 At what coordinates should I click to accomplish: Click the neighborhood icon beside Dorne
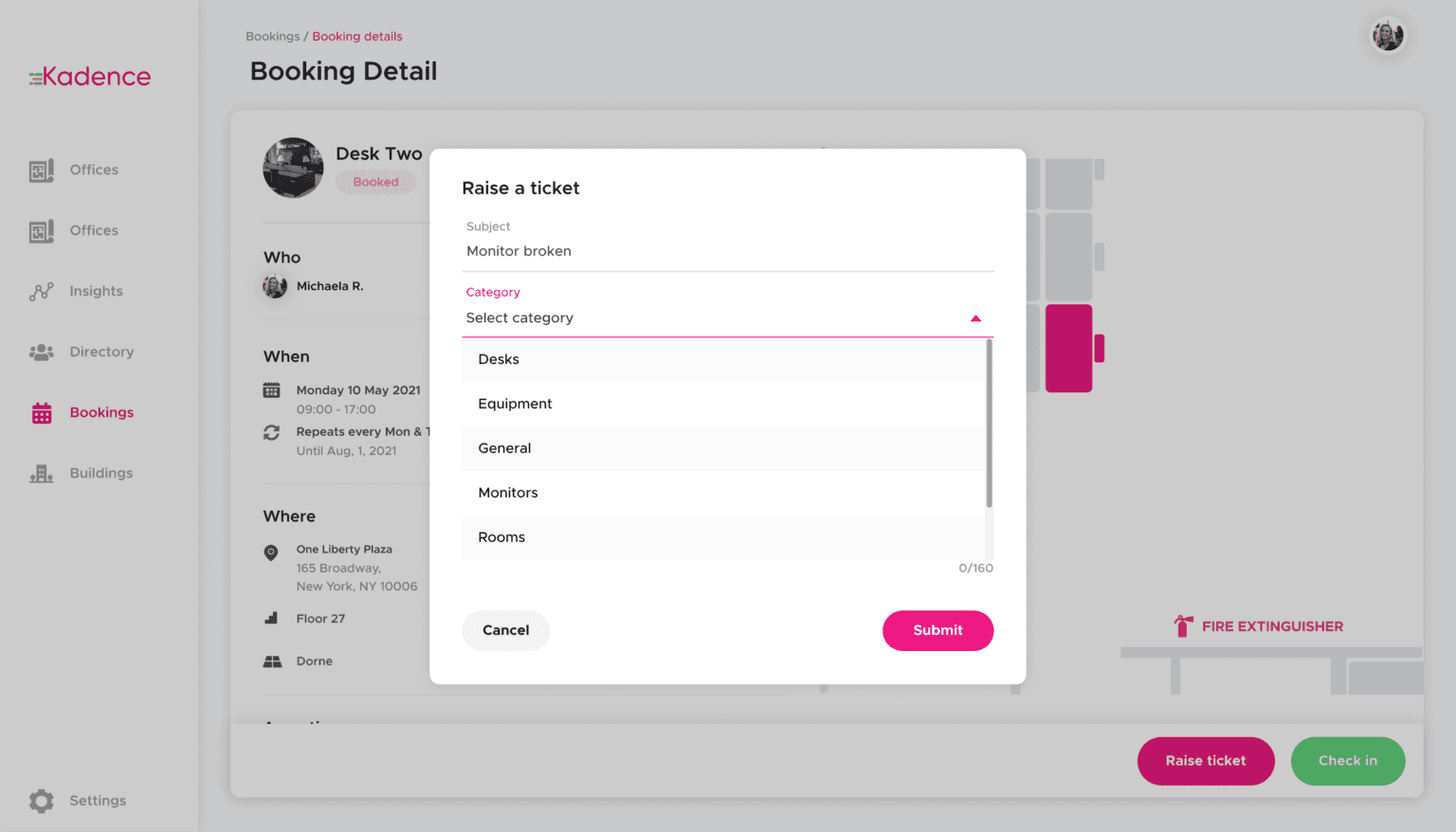click(x=273, y=661)
